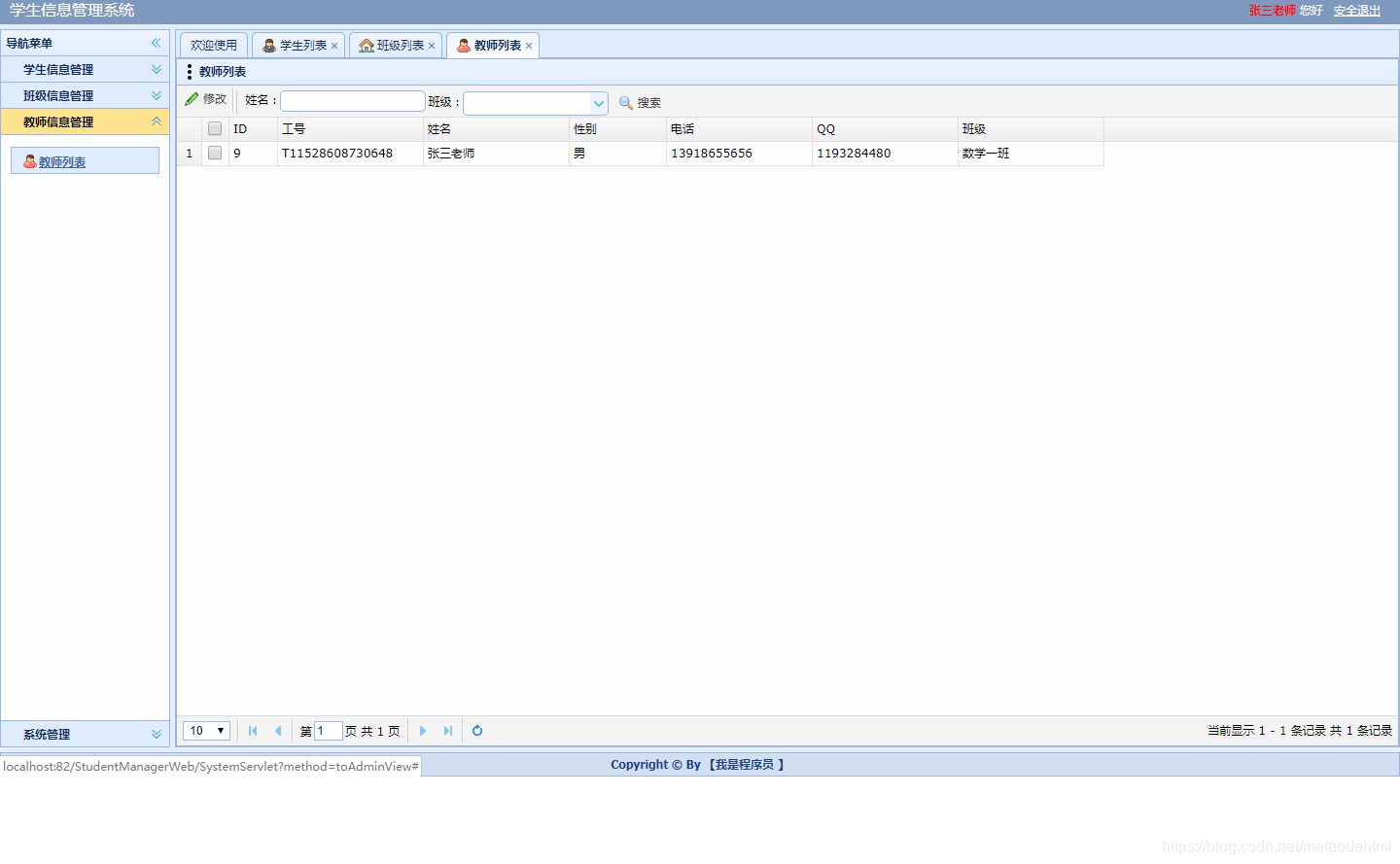1400x864 pixels.
Task: Close the 学生列表 tab
Action: click(334, 46)
